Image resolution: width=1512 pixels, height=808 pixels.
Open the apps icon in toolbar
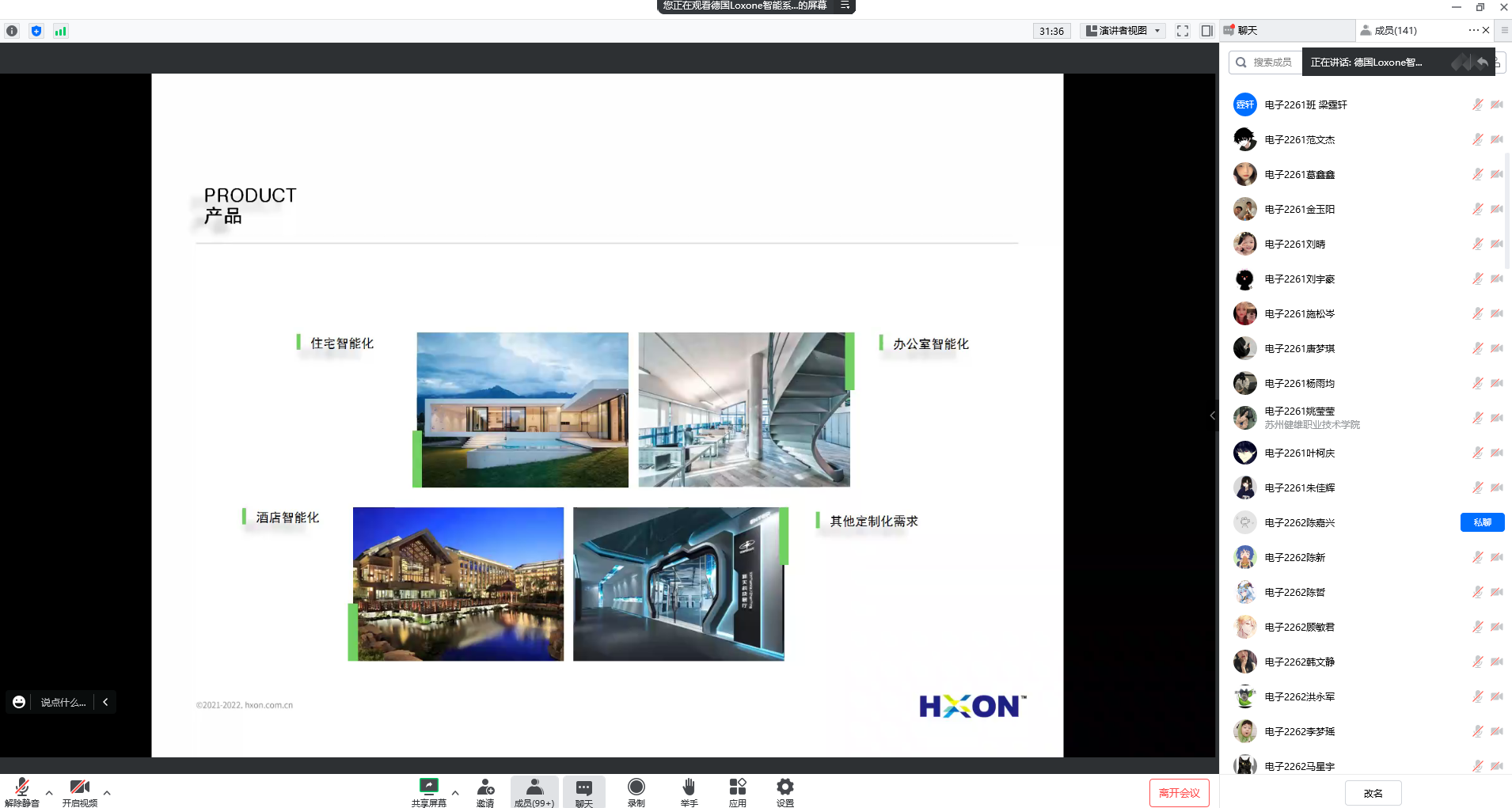coord(738,791)
